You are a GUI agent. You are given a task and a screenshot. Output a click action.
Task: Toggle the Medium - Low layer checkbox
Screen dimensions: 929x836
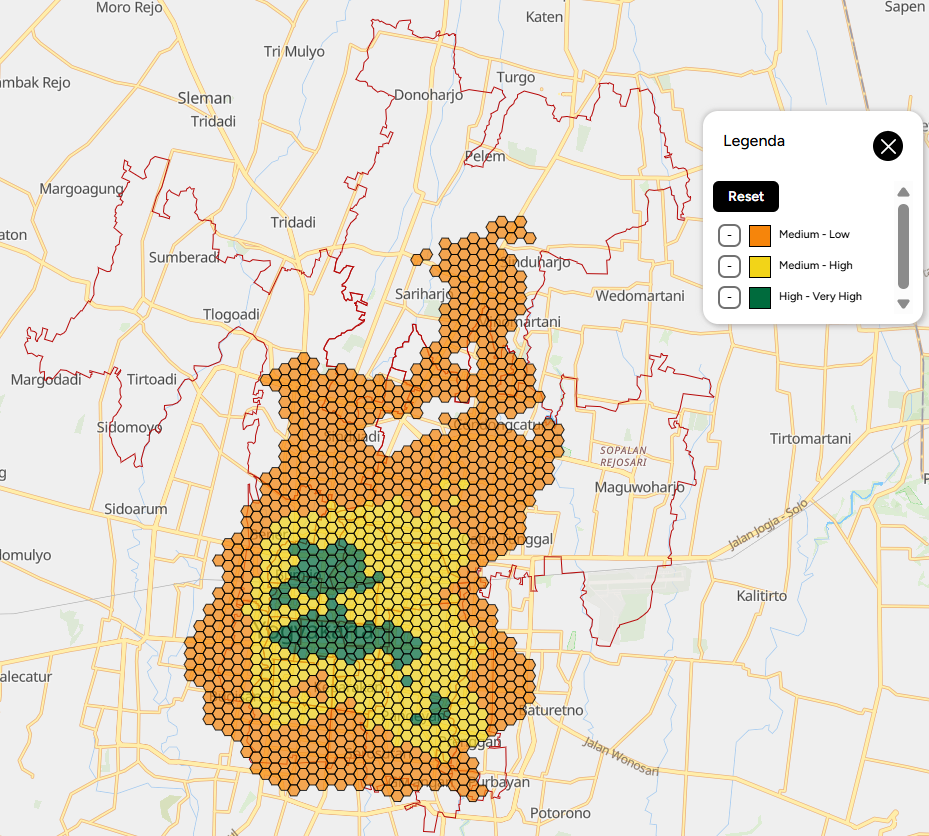729,235
